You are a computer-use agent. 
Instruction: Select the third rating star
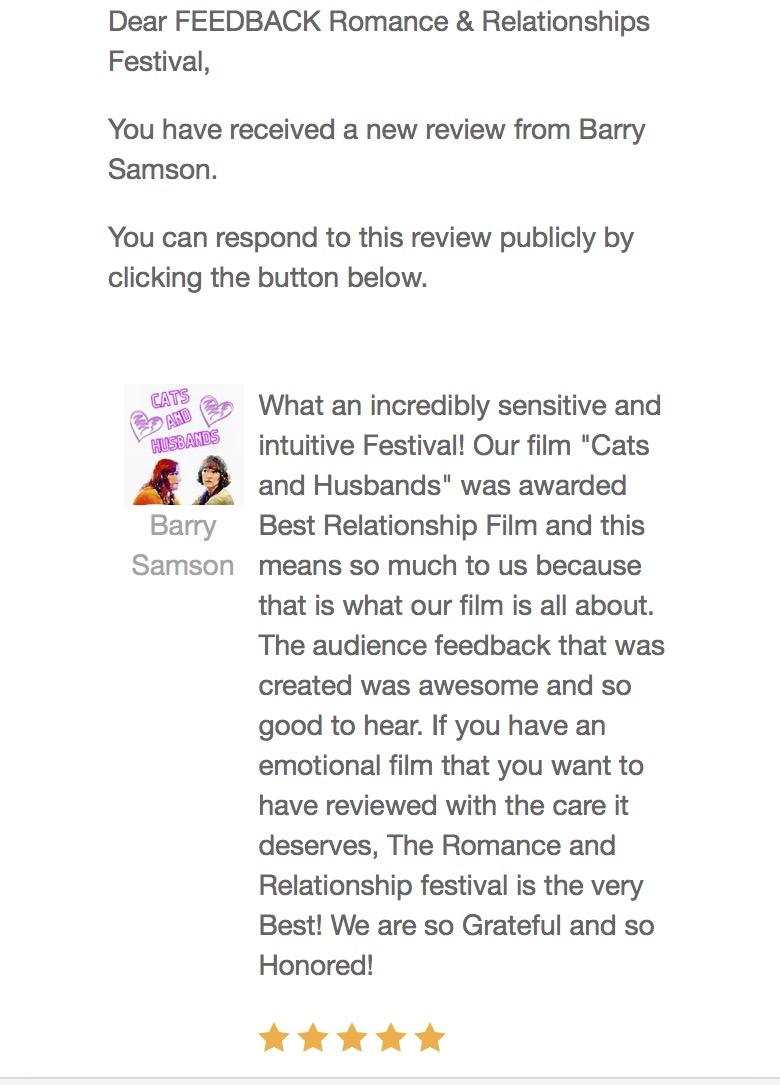point(352,1038)
